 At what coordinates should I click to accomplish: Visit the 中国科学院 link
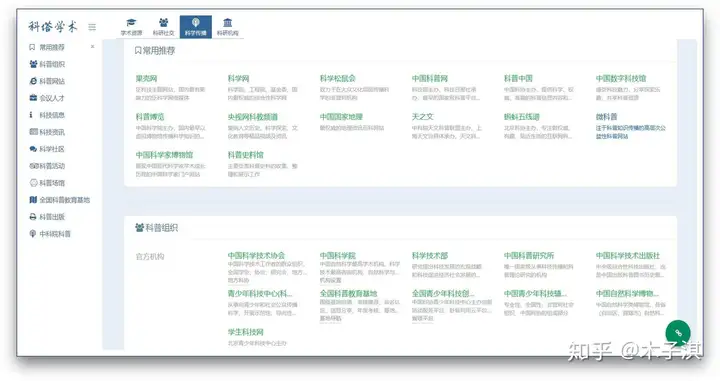point(338,256)
